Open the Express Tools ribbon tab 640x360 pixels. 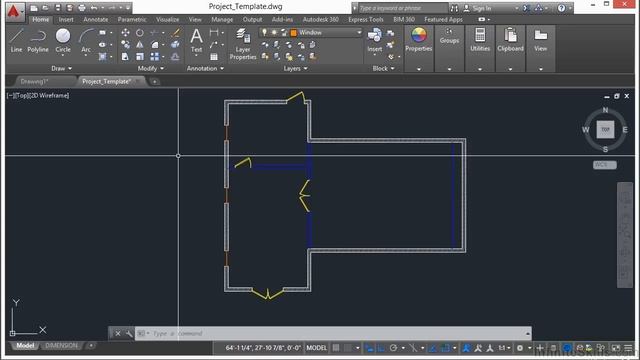[x=366, y=20]
